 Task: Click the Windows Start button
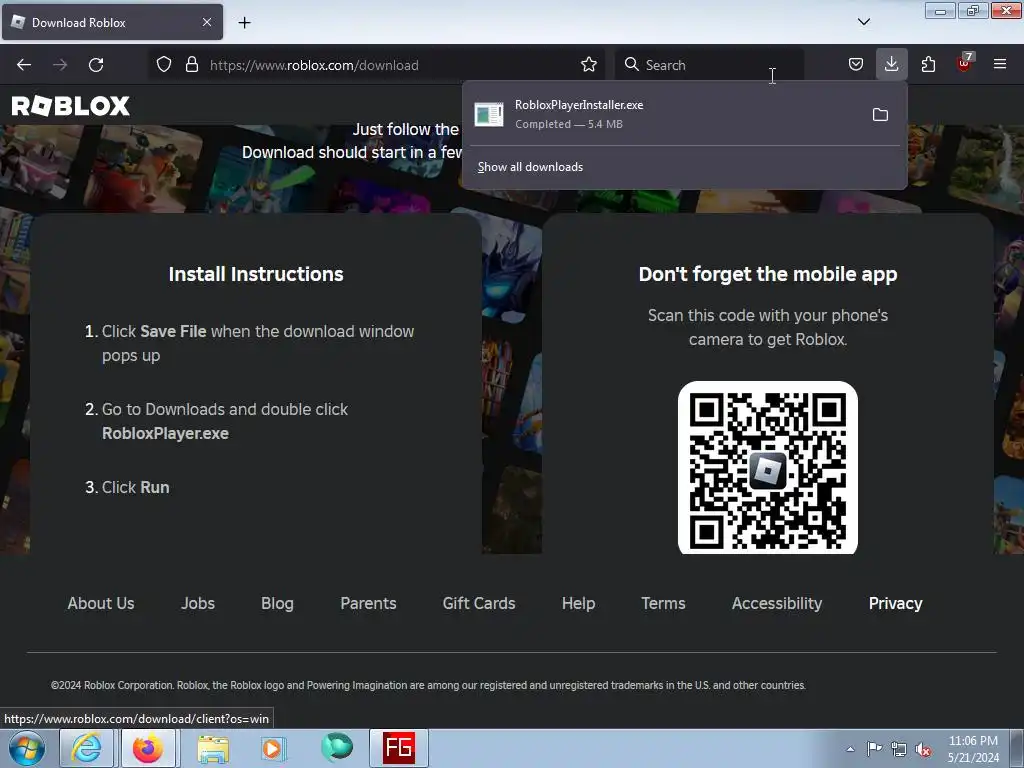(27, 748)
